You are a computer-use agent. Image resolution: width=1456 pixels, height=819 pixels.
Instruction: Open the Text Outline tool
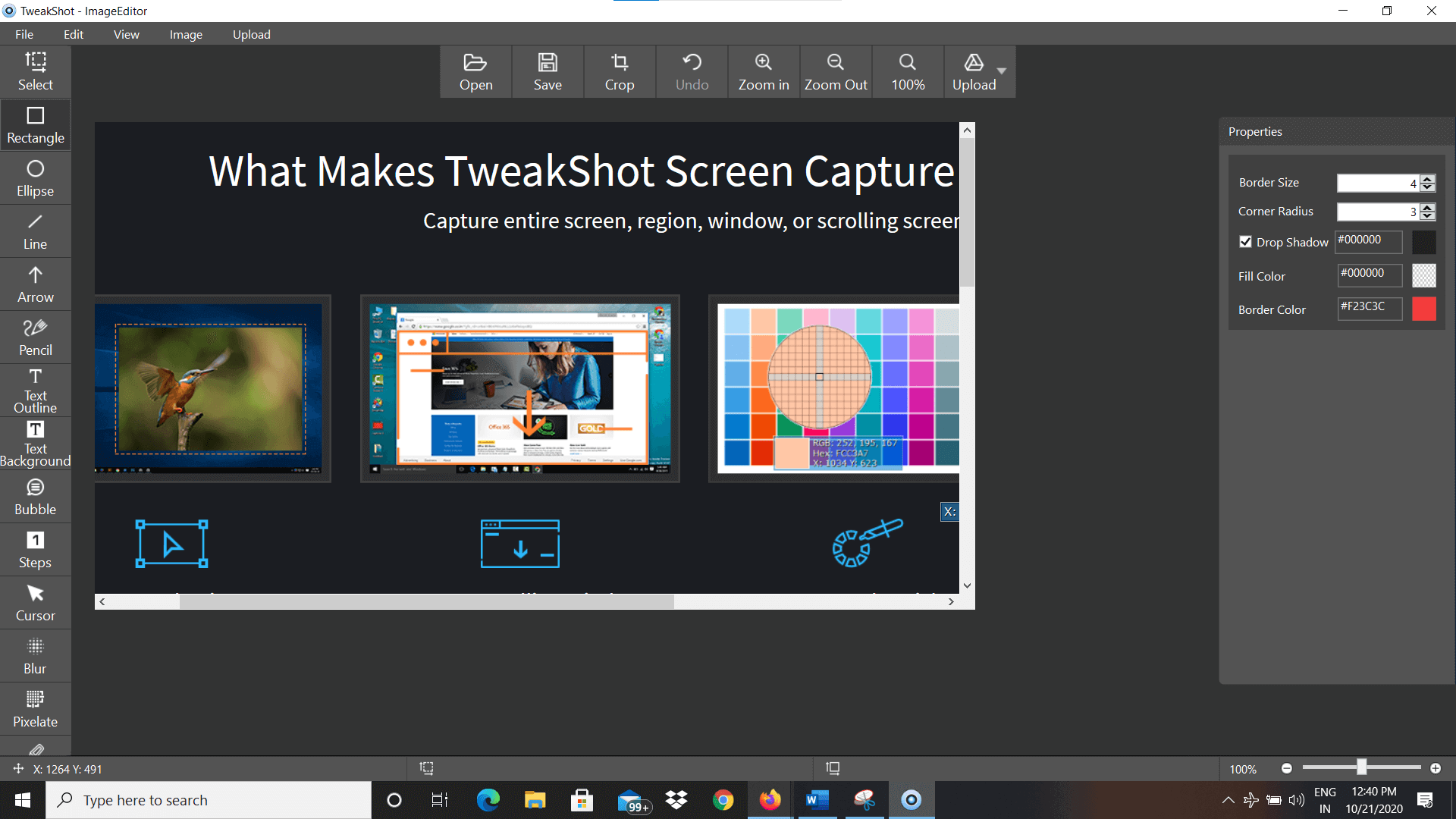(x=35, y=389)
